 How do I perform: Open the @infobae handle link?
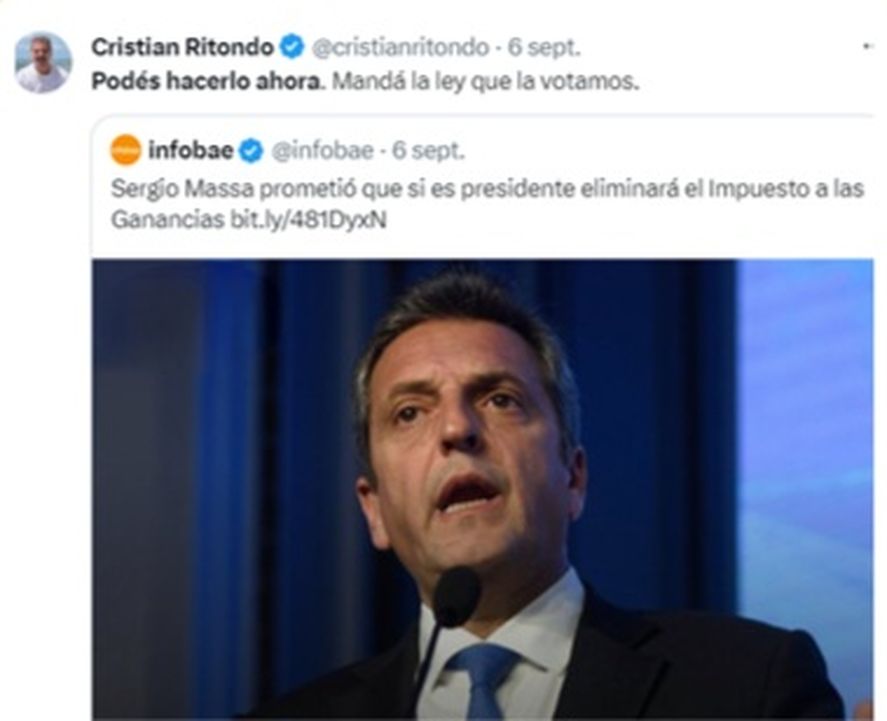click(322, 151)
